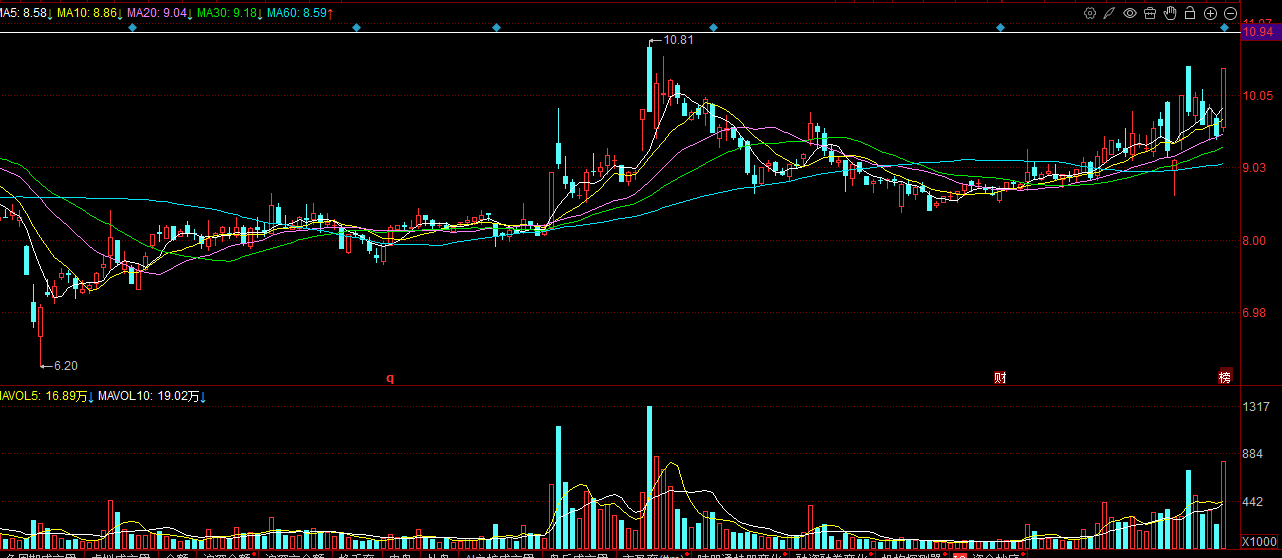
Task: Click the 6.98 price axis label
Action: (1254, 313)
